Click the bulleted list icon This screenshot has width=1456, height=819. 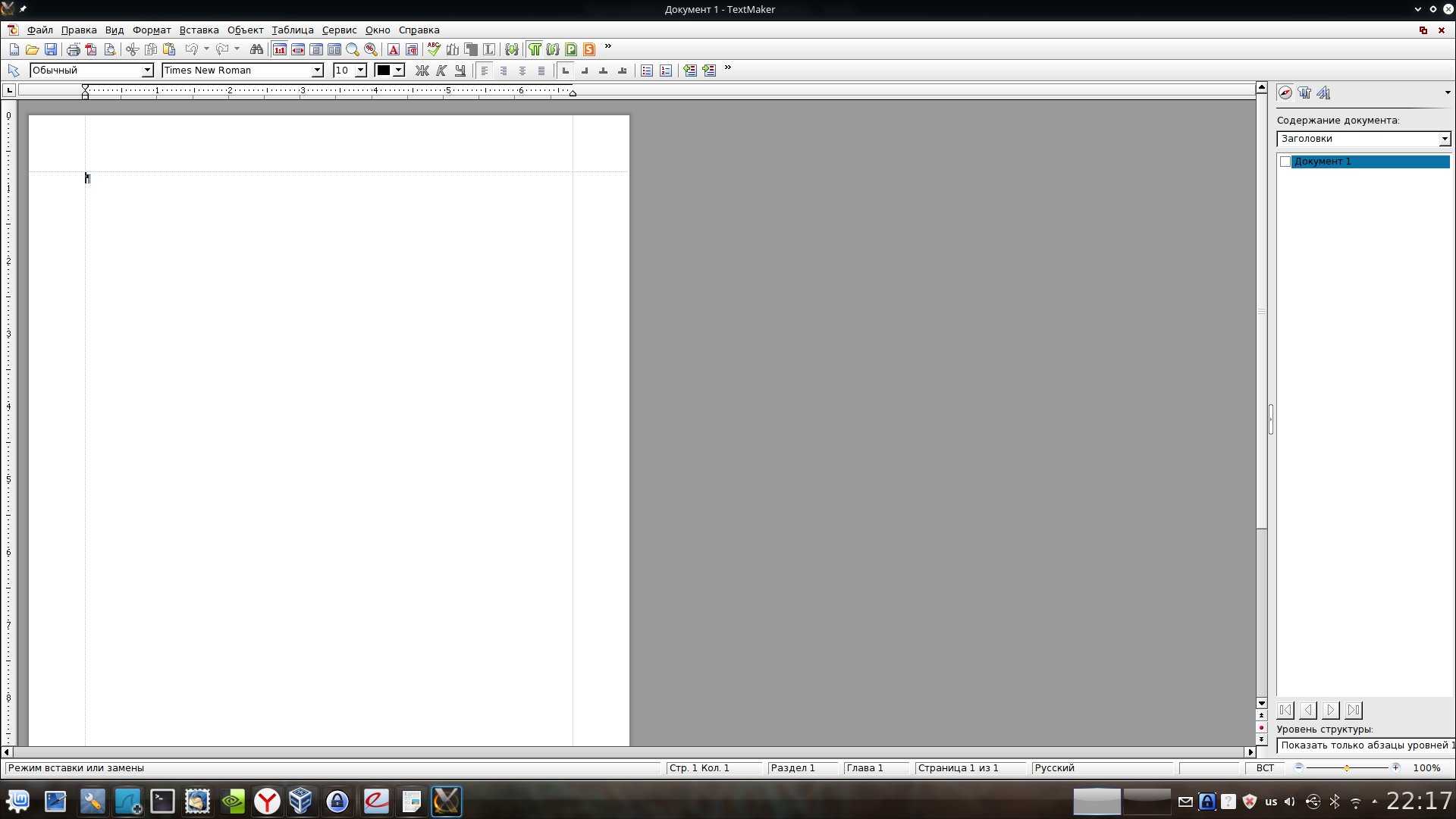(x=647, y=71)
